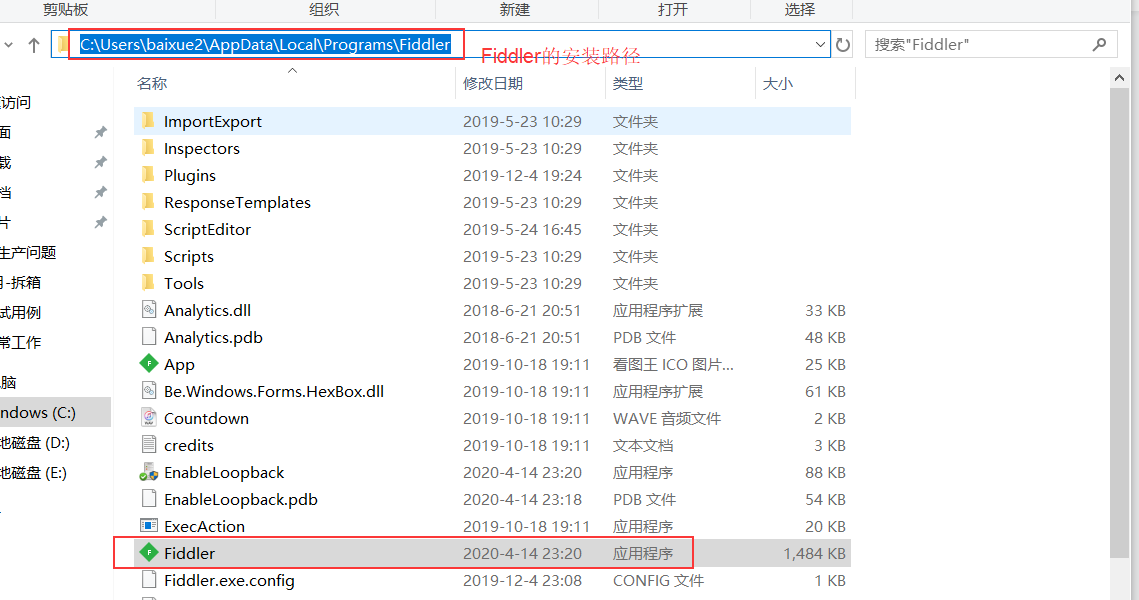Select the credits file name

(x=189, y=445)
